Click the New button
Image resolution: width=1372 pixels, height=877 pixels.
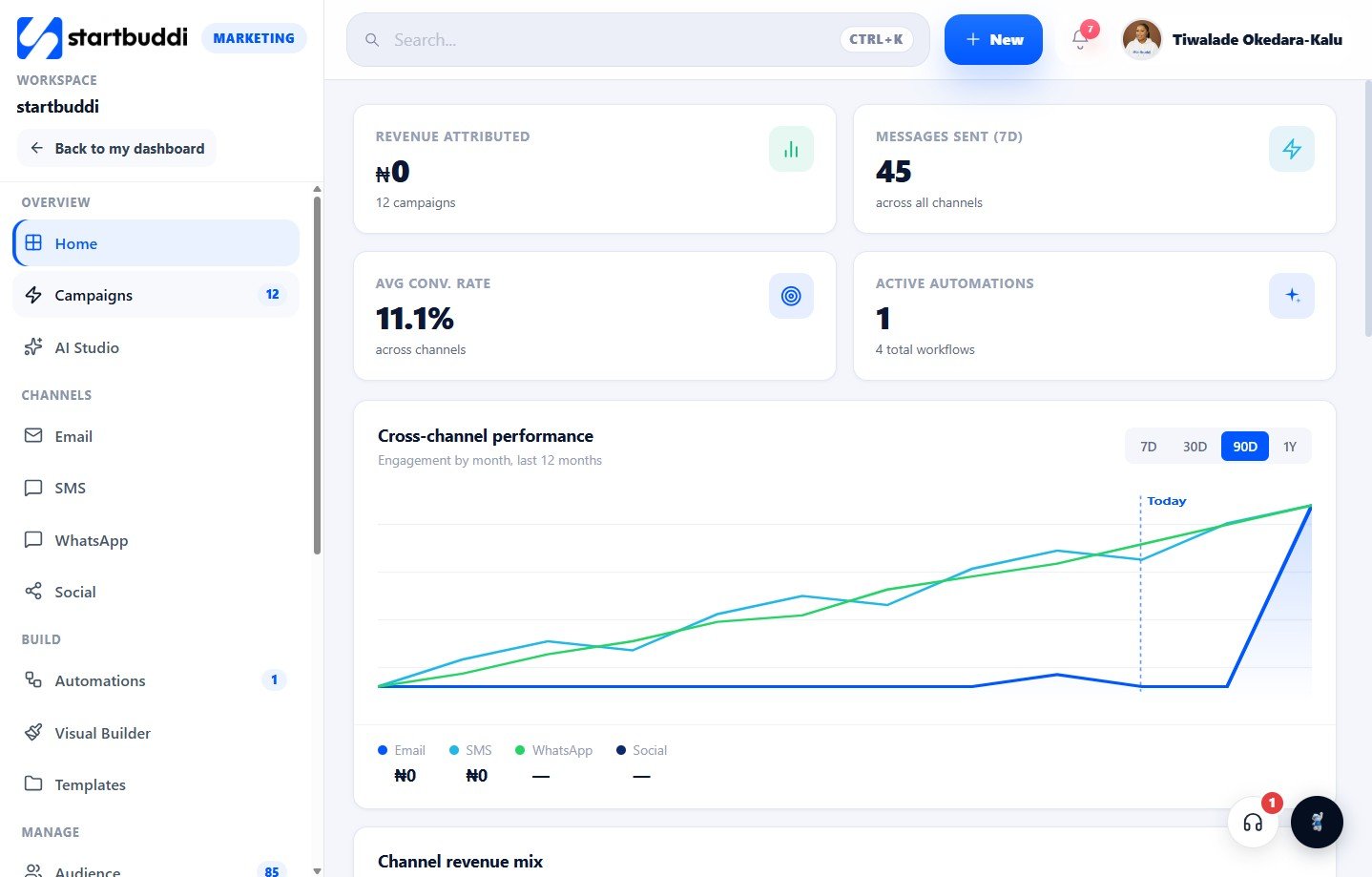(993, 39)
